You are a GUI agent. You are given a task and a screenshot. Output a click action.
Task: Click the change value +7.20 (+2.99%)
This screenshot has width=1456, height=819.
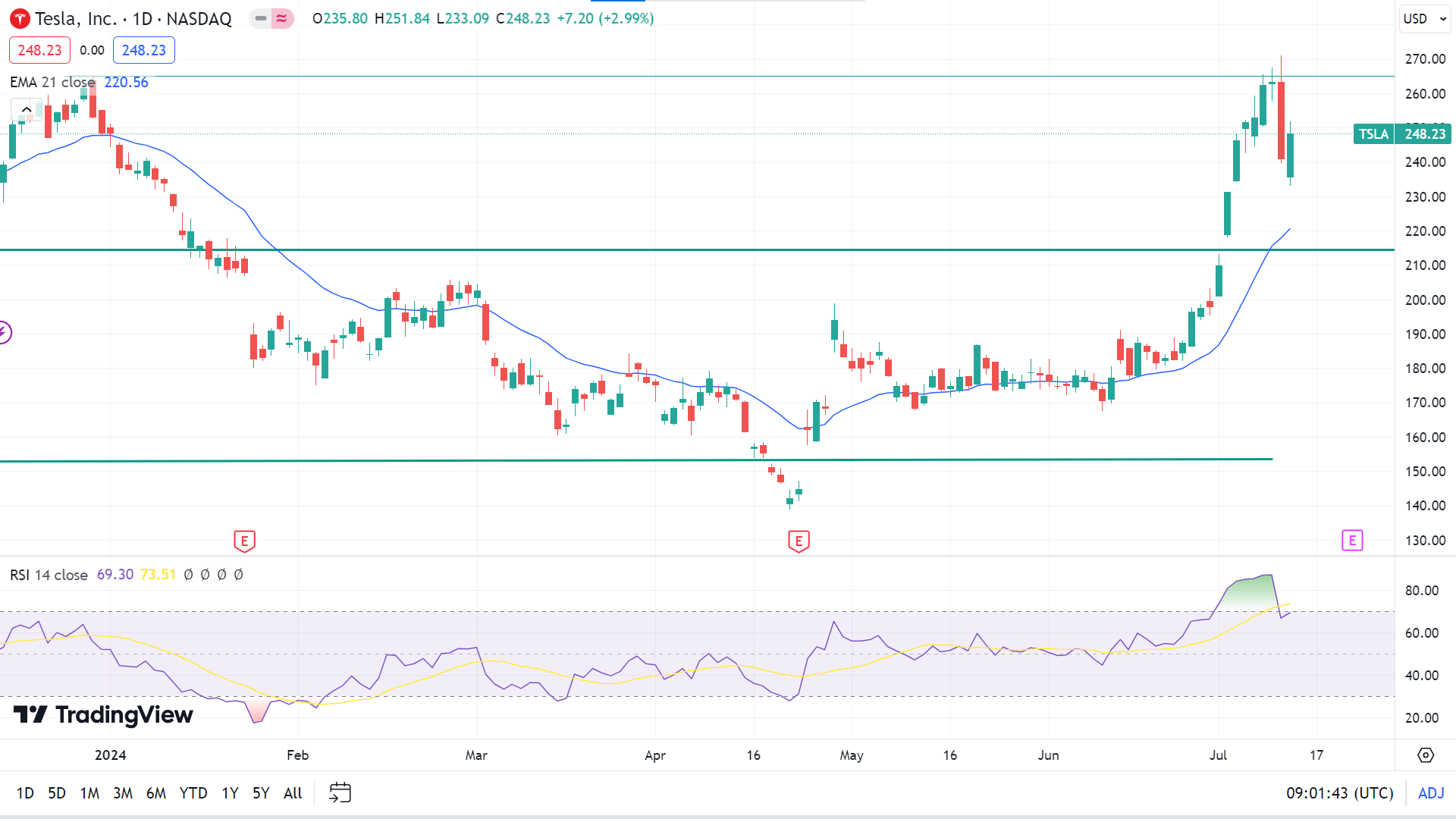(x=605, y=18)
